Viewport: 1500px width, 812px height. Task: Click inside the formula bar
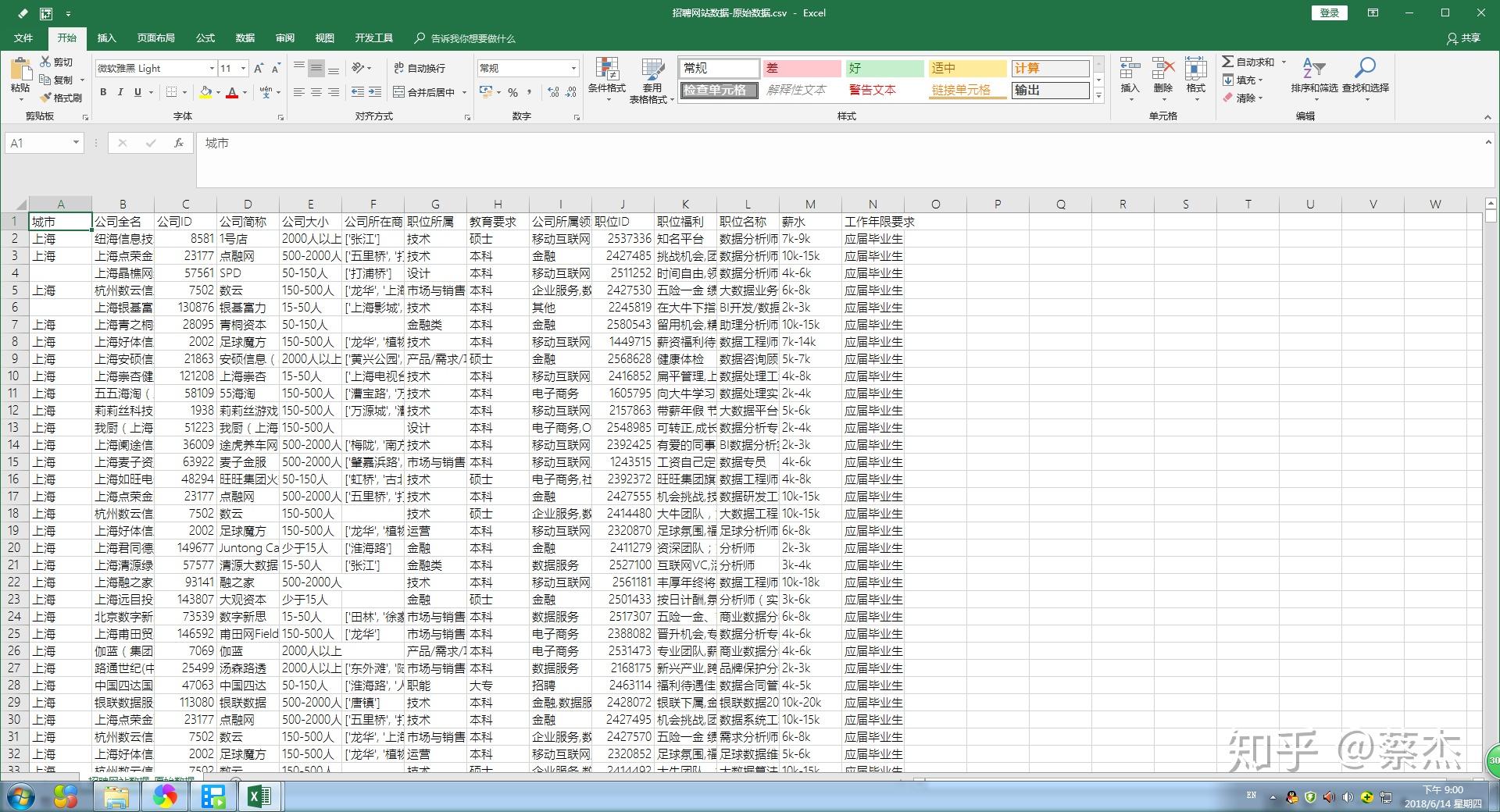pyautogui.click(x=469, y=143)
